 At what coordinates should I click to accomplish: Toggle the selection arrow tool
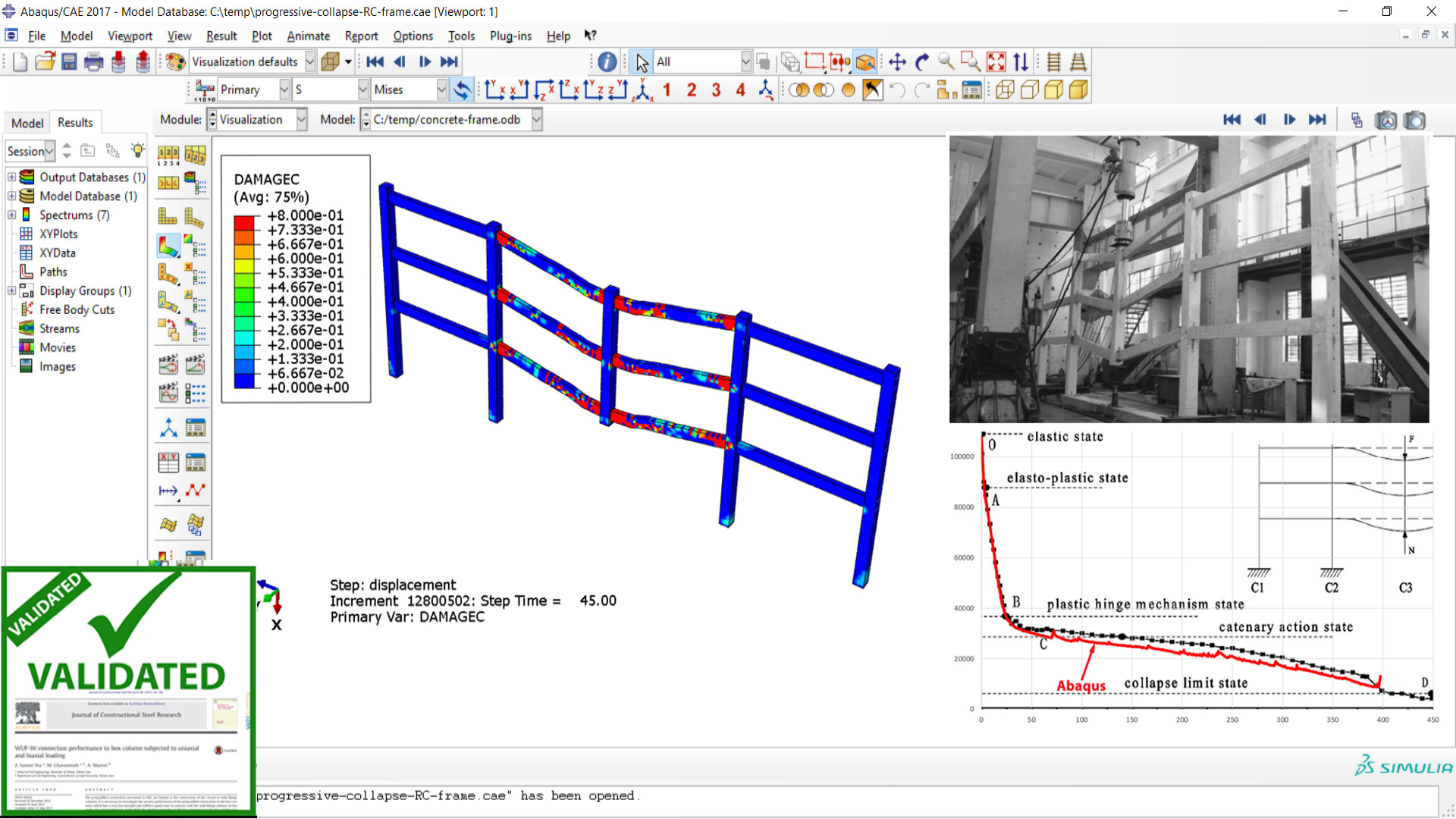pyautogui.click(x=642, y=62)
